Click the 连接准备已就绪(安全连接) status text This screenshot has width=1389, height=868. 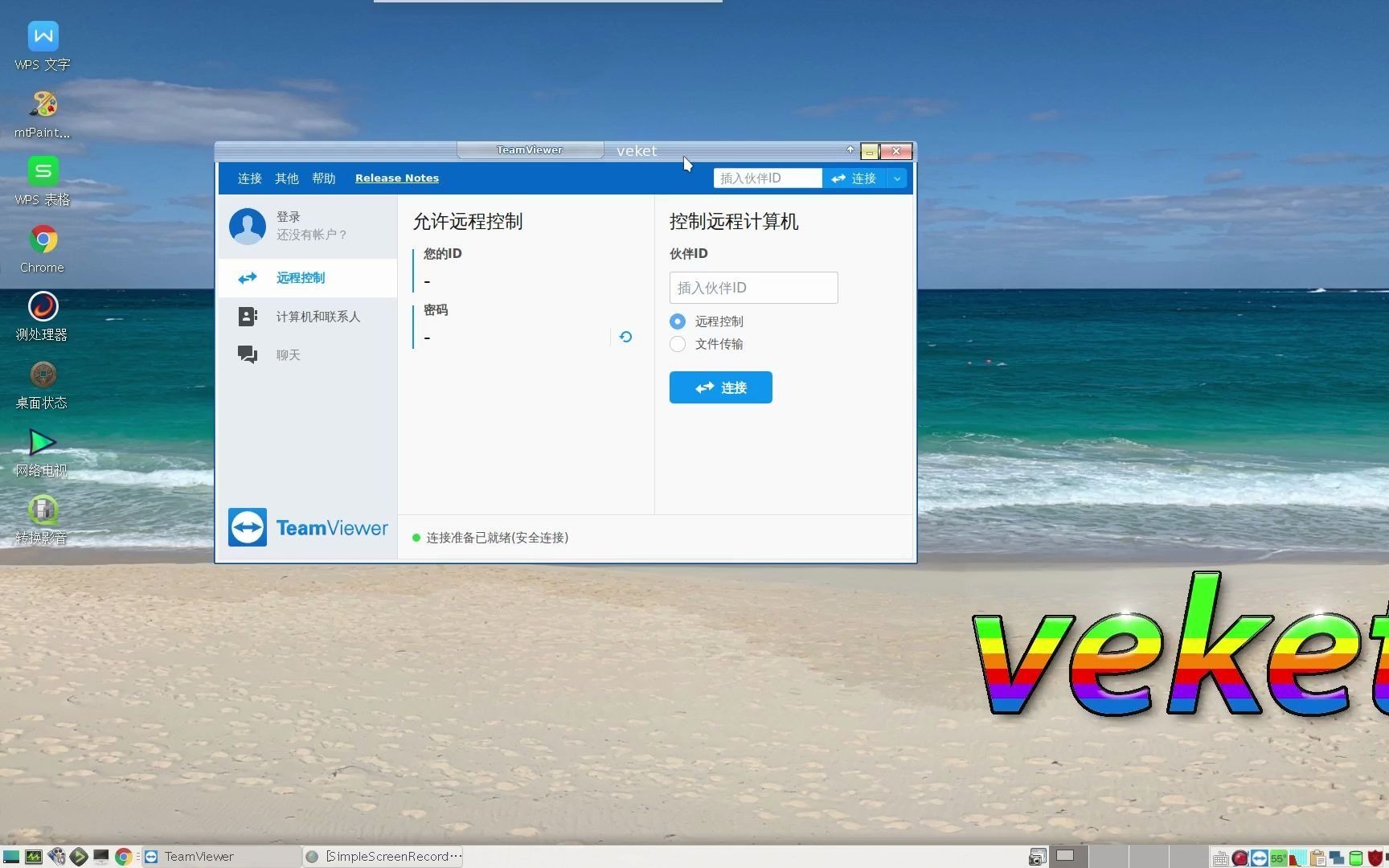pos(498,538)
